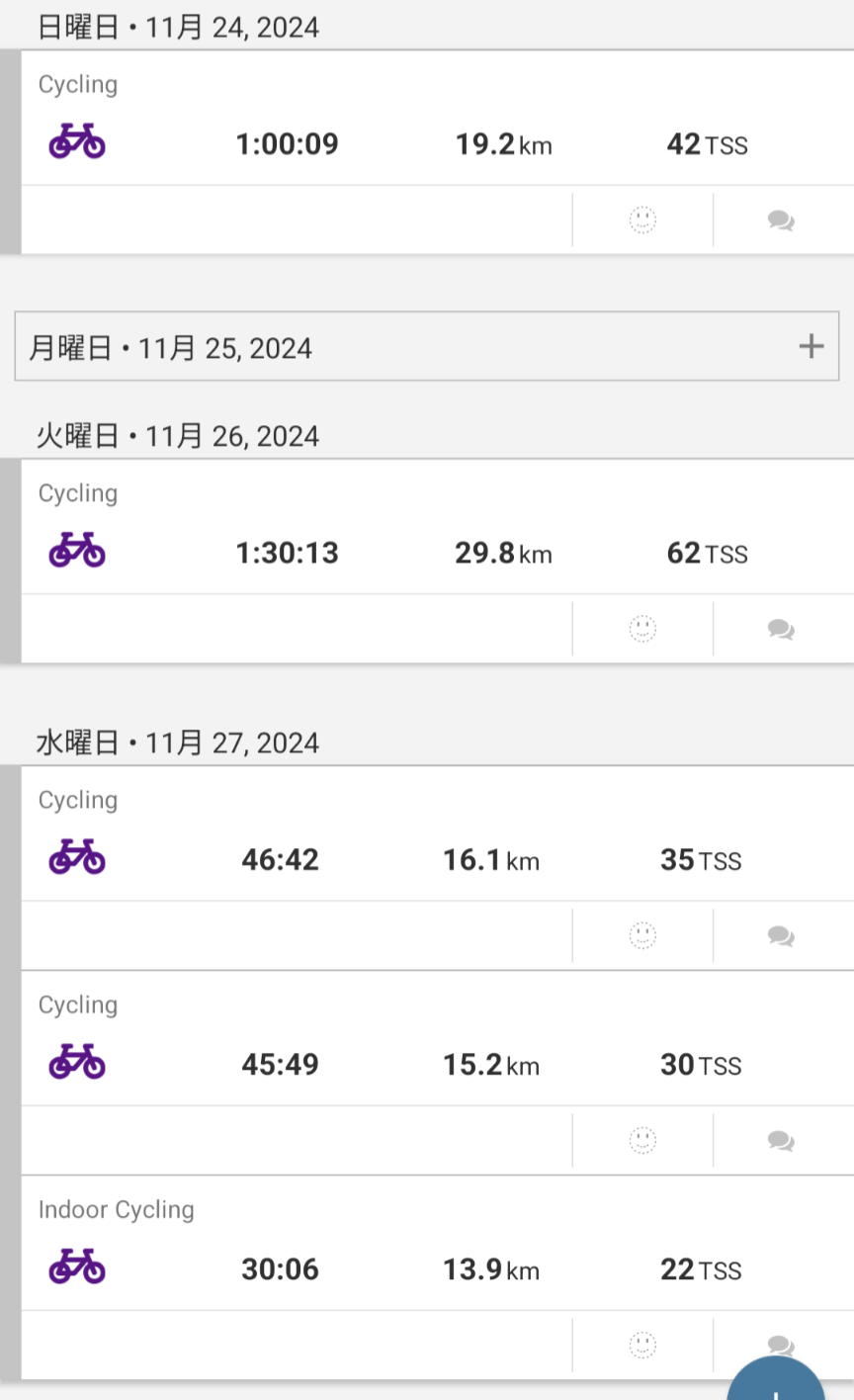Open the smiley feel rating for the 19.2 km ride
854x1400 pixels.
click(x=642, y=219)
